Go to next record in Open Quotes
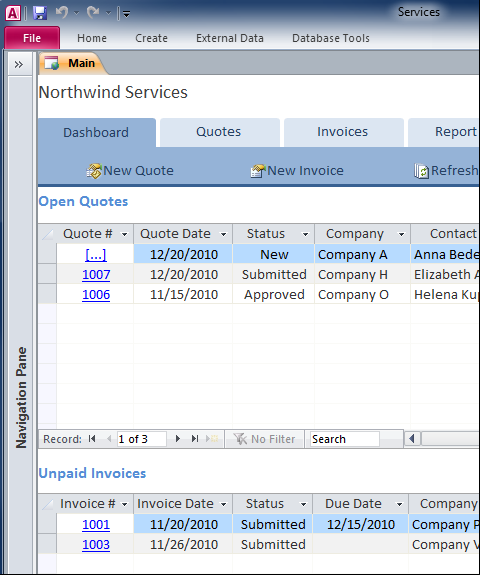The height and width of the screenshot is (575, 480). pos(178,439)
